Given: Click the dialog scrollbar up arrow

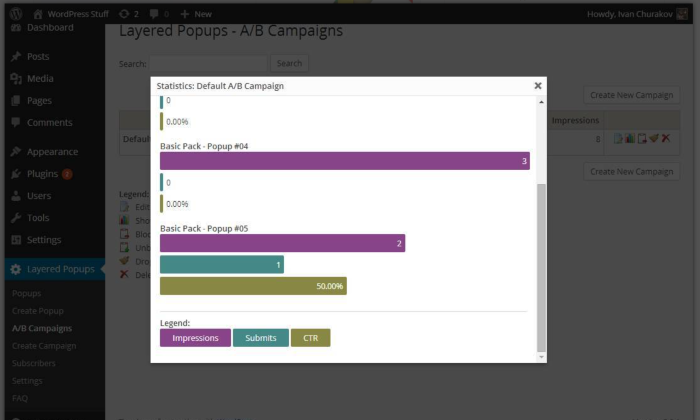Looking at the screenshot, I should click(x=541, y=102).
